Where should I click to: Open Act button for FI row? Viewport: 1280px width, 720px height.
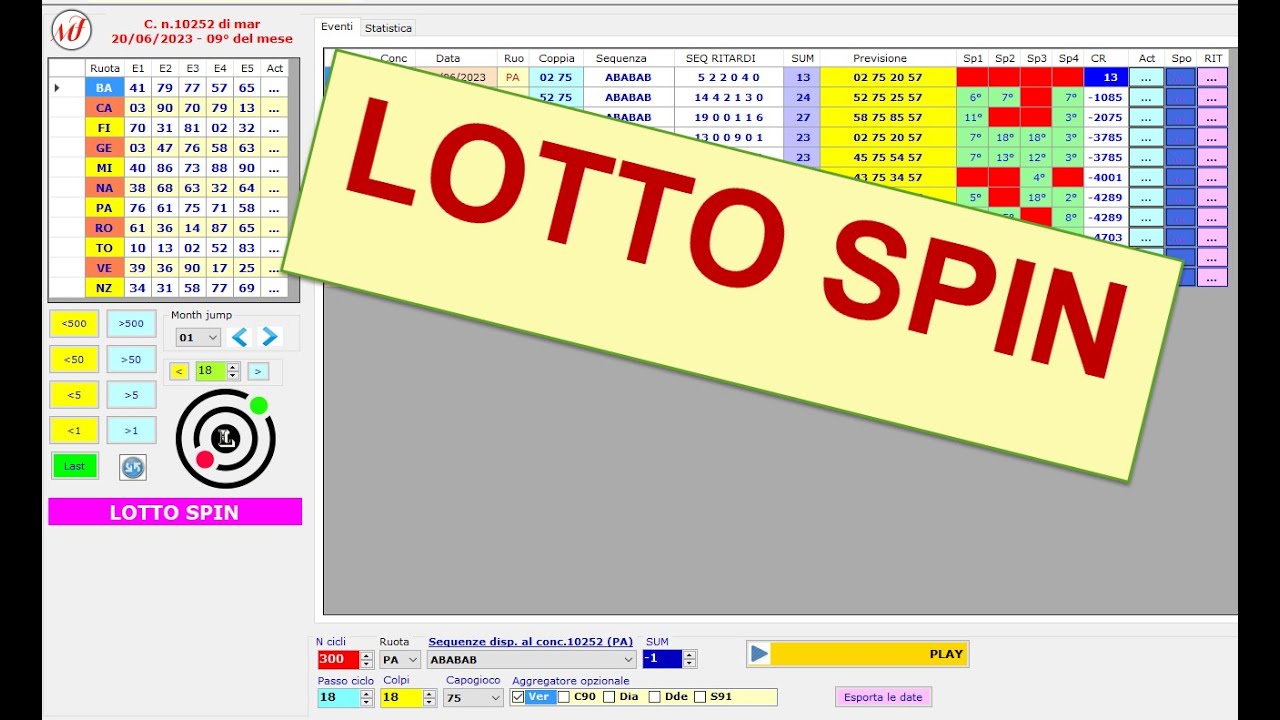[x=274, y=128]
